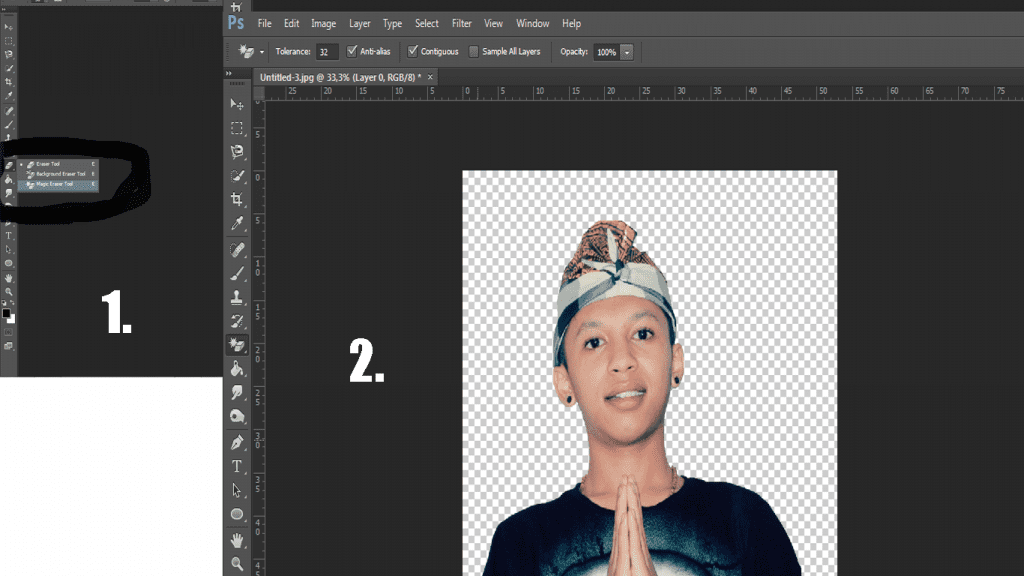Uncheck the Contiguous option
The image size is (1024, 576).
click(413, 51)
